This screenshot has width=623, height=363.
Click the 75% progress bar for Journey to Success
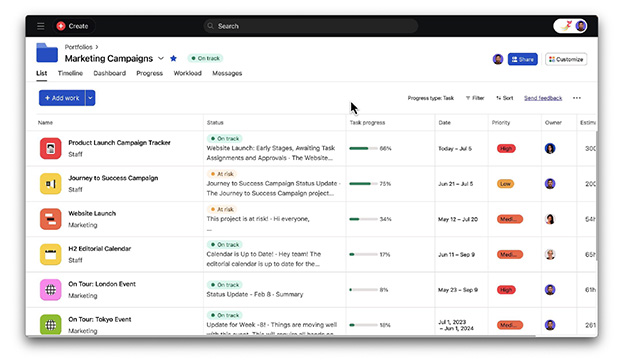pyautogui.click(x=363, y=184)
